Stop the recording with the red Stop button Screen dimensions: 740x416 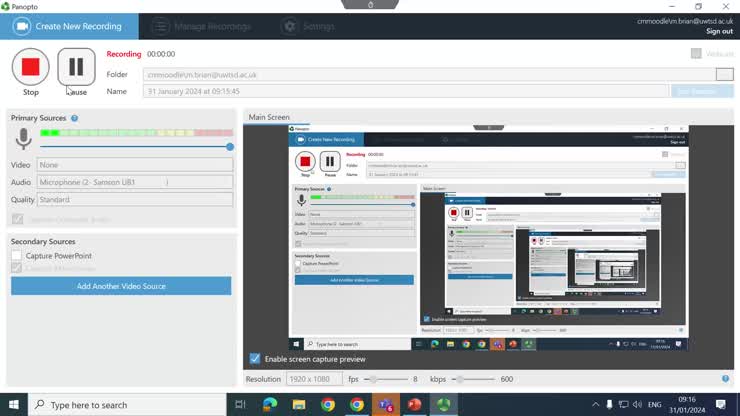[31, 67]
